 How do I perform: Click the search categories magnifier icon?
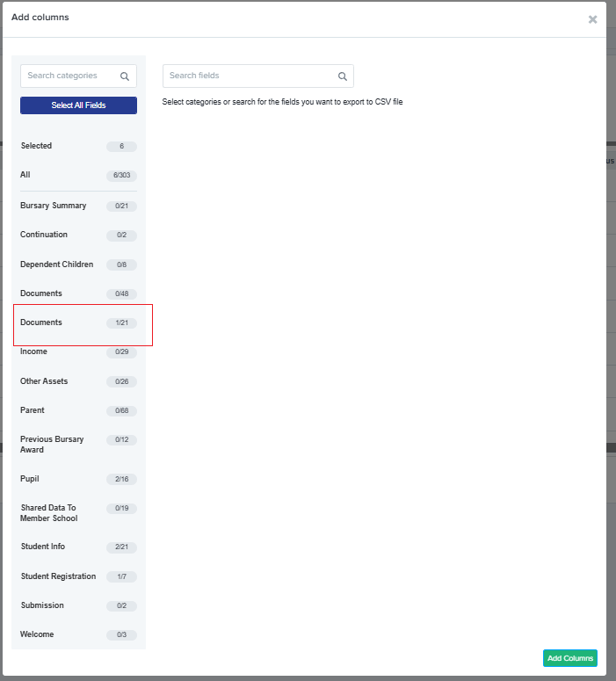click(x=125, y=76)
